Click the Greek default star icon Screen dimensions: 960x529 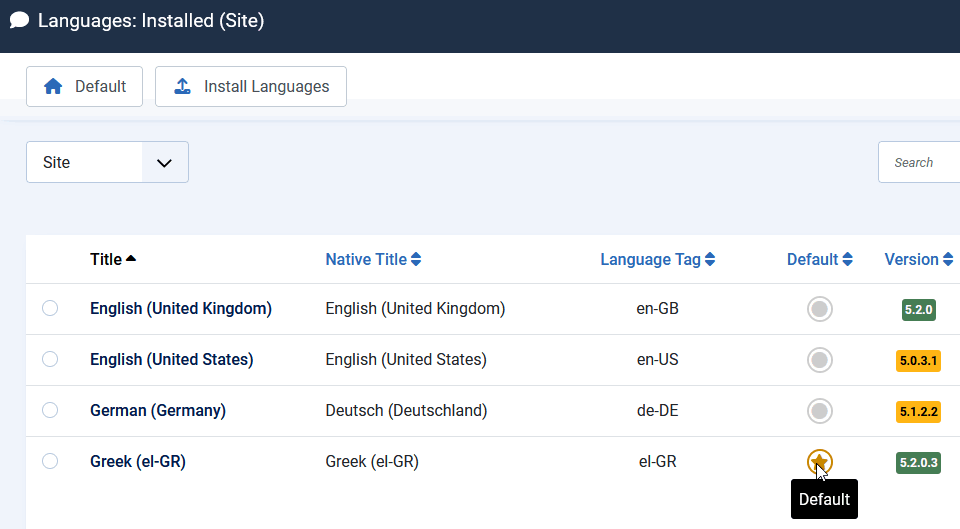[819, 461]
